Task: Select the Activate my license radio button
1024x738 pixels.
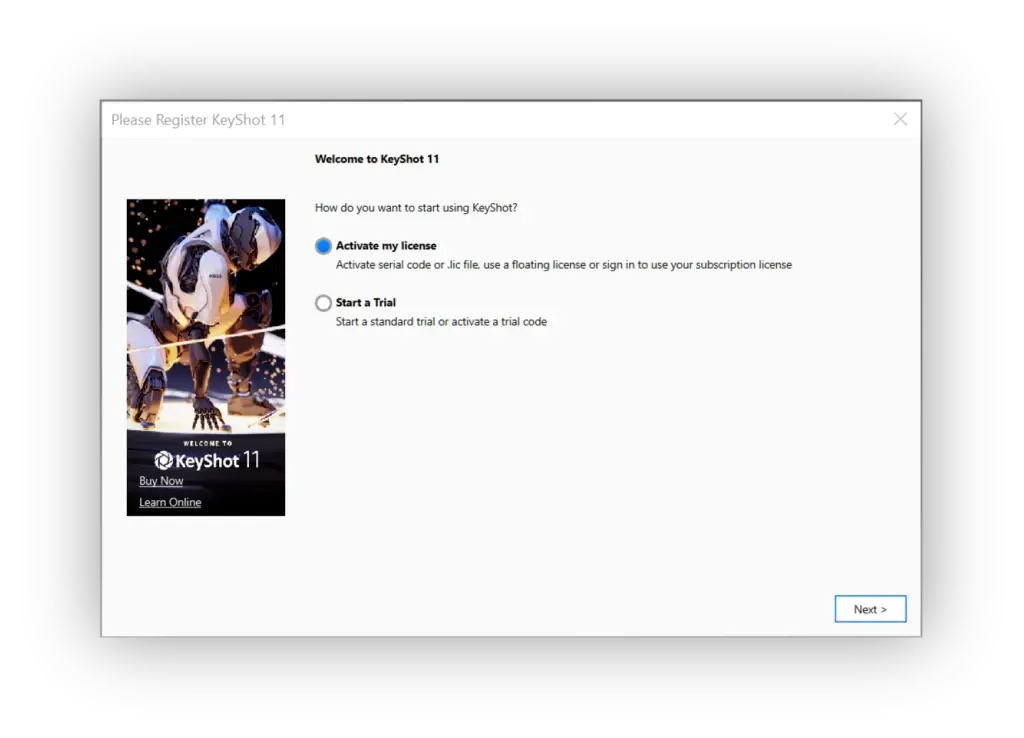Action: (x=323, y=246)
